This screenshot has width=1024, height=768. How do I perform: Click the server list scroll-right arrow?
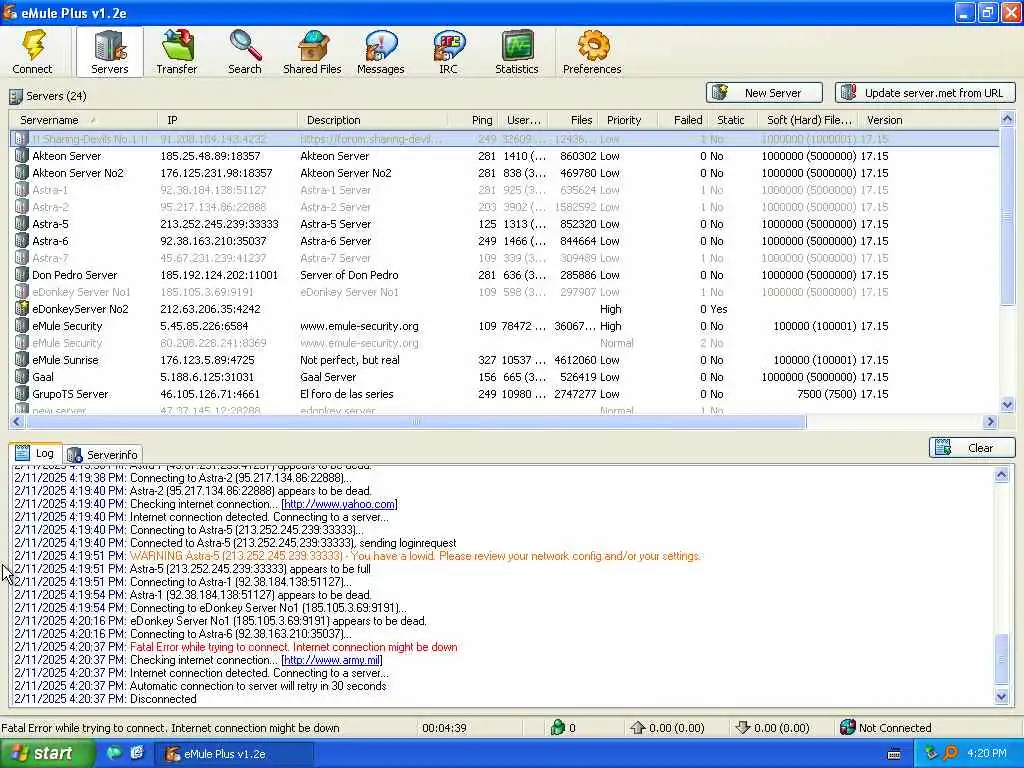991,422
